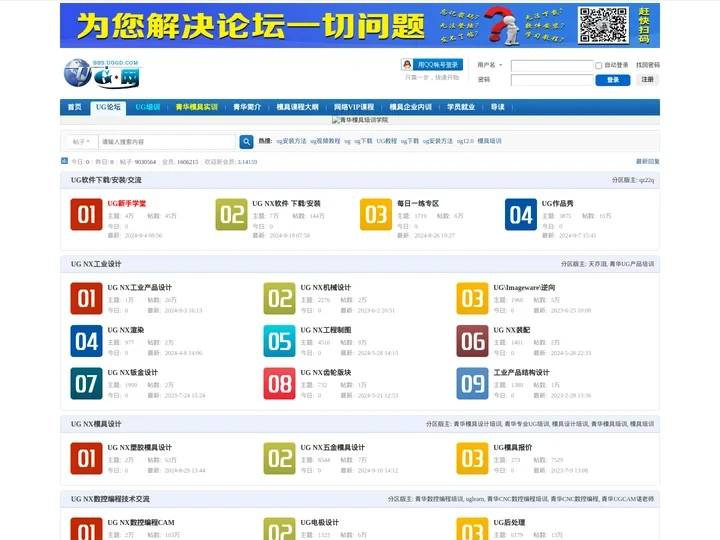Viewport: 720px width, 540px height.
Task: Click moderator link uglearn
Action: pos(475,499)
